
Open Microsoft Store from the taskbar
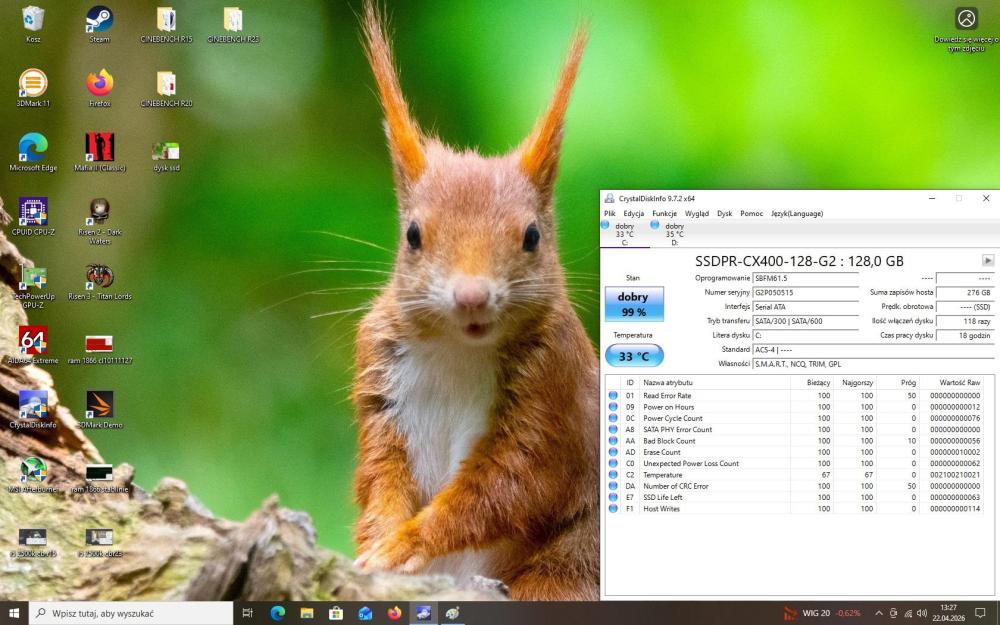336,613
